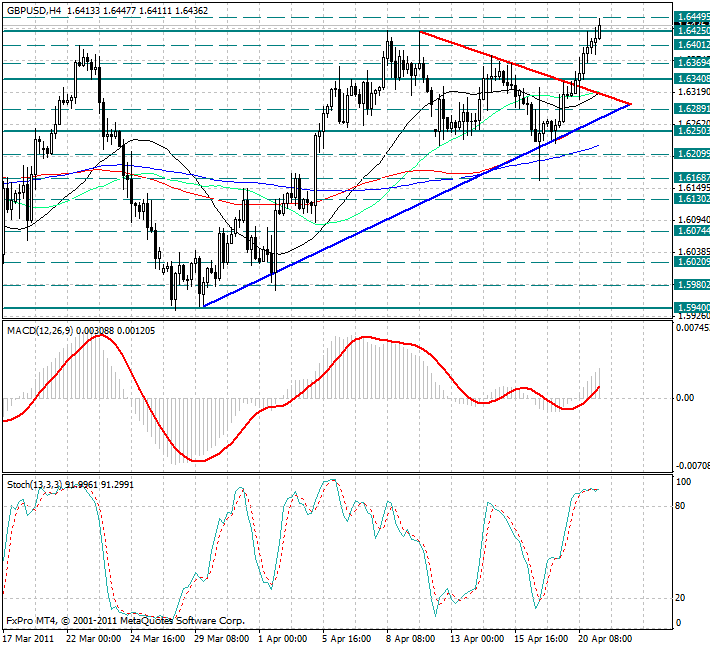The height and width of the screenshot is (646, 710).
Task: Click the 1.60940 price axis value
Action: pyautogui.click(x=693, y=220)
